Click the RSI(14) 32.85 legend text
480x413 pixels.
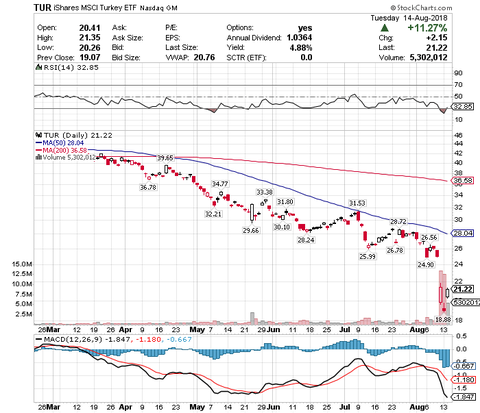pos(71,68)
